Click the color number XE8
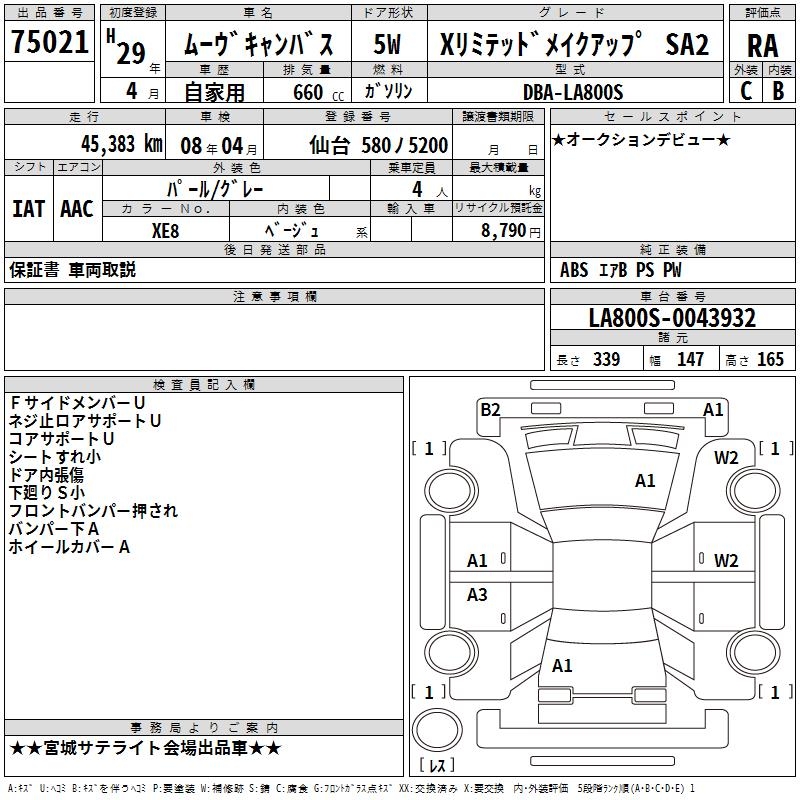 click(x=165, y=231)
